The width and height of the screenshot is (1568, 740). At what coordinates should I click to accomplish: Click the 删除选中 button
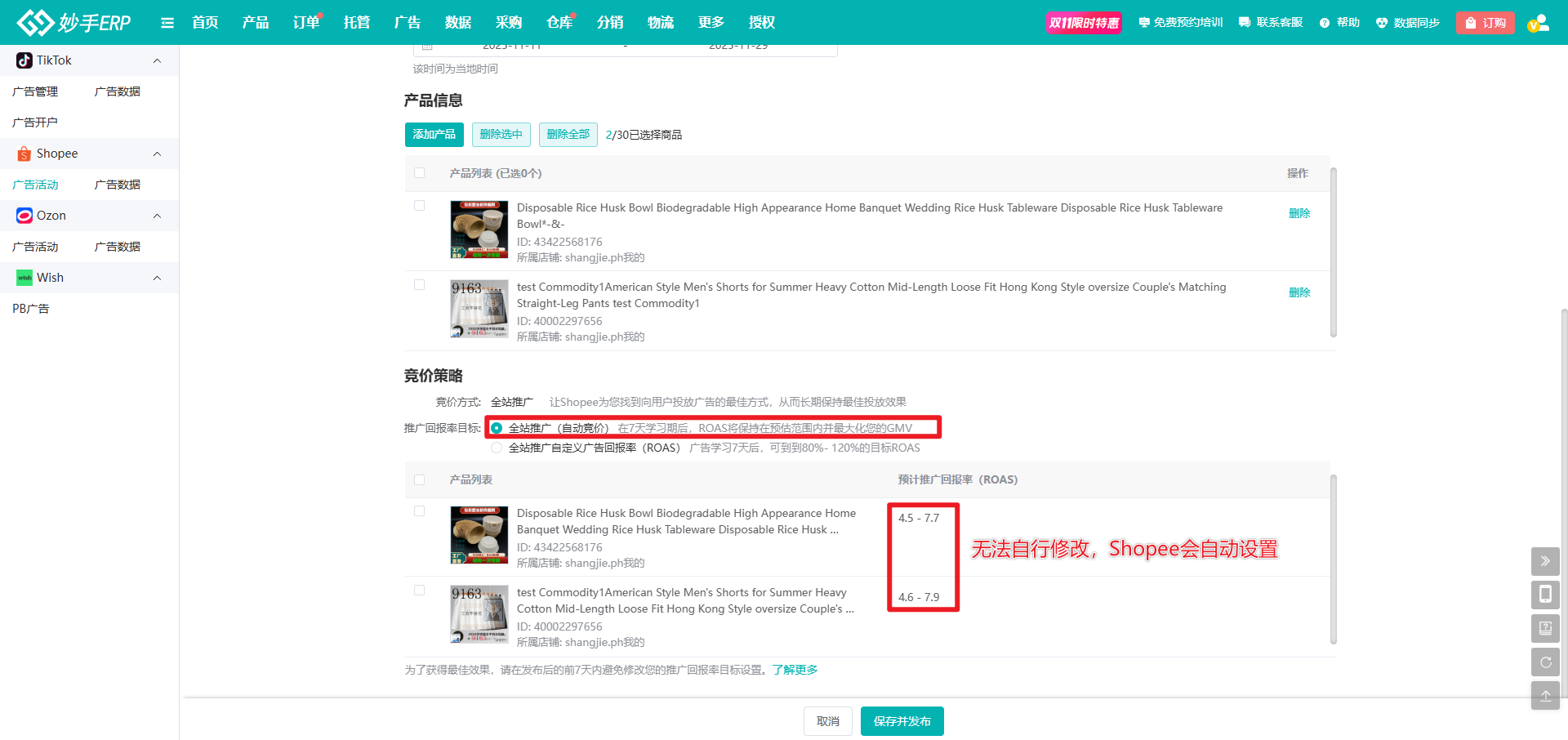501,135
